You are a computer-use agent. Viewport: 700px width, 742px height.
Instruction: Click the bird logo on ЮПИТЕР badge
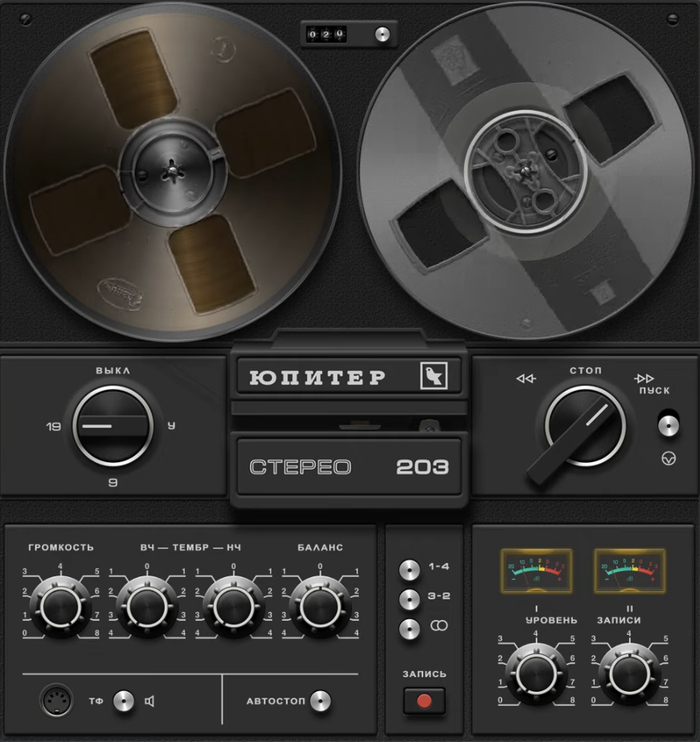point(435,376)
